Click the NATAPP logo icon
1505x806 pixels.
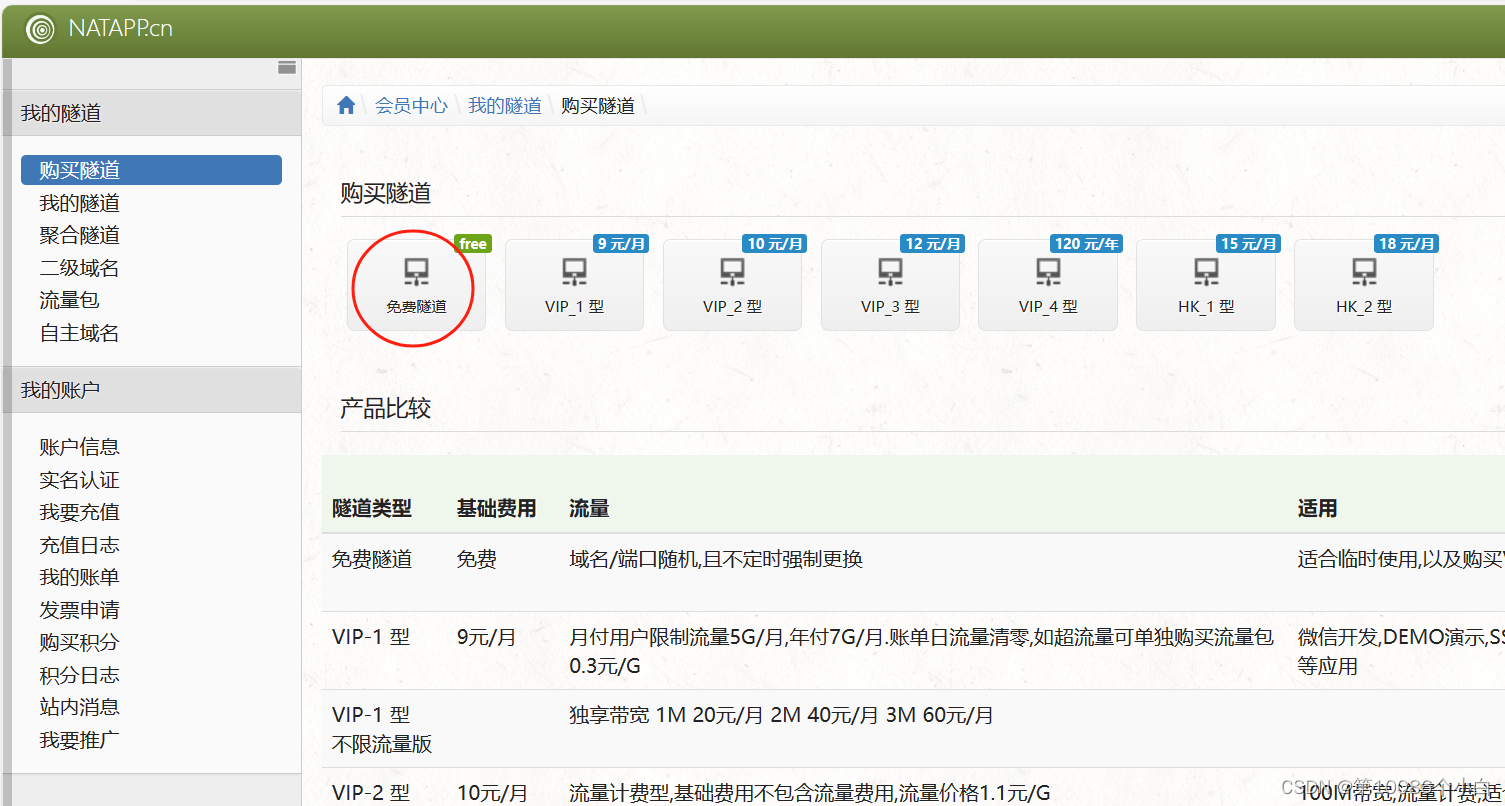[39, 29]
